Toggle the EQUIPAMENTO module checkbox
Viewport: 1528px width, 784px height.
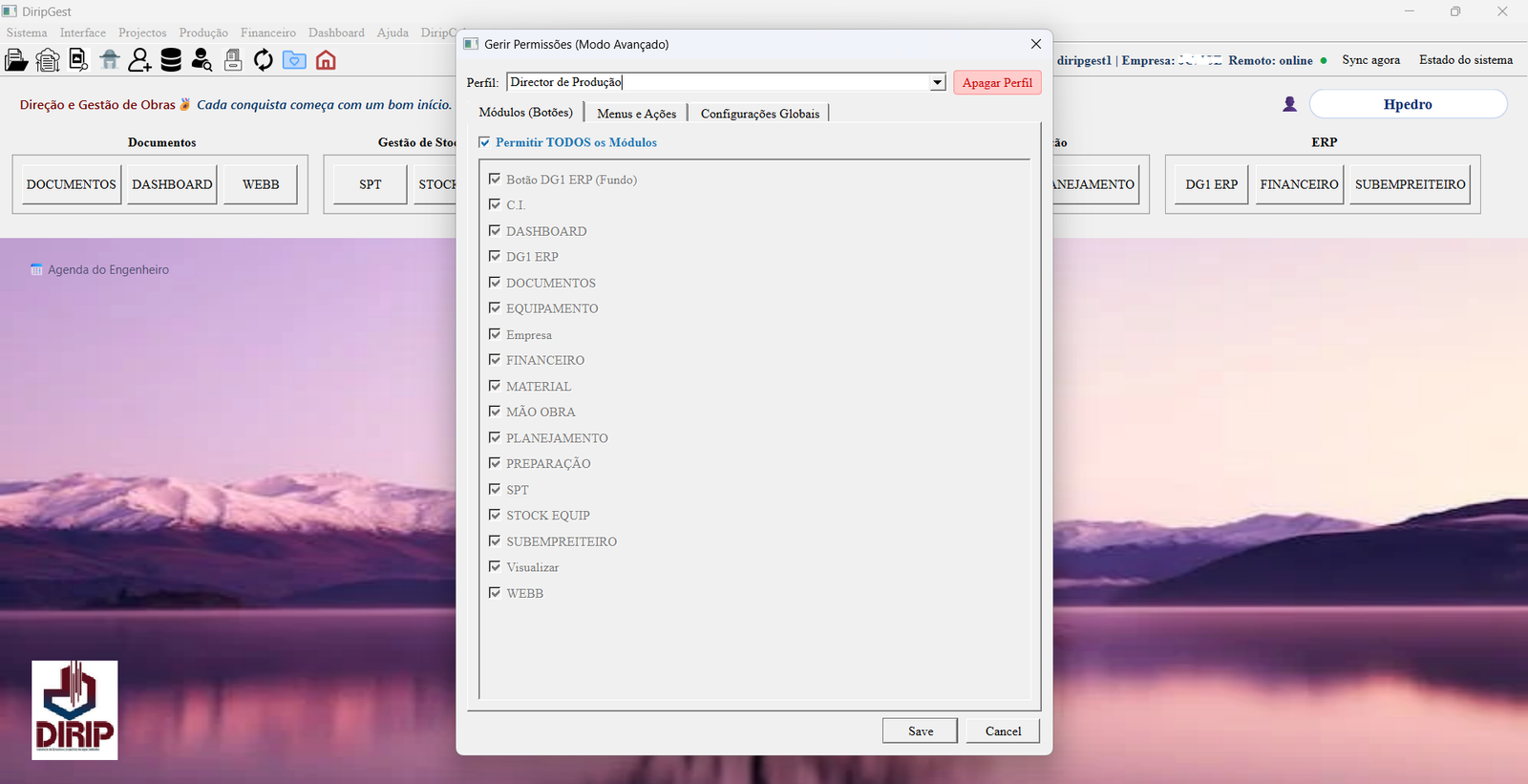click(495, 307)
